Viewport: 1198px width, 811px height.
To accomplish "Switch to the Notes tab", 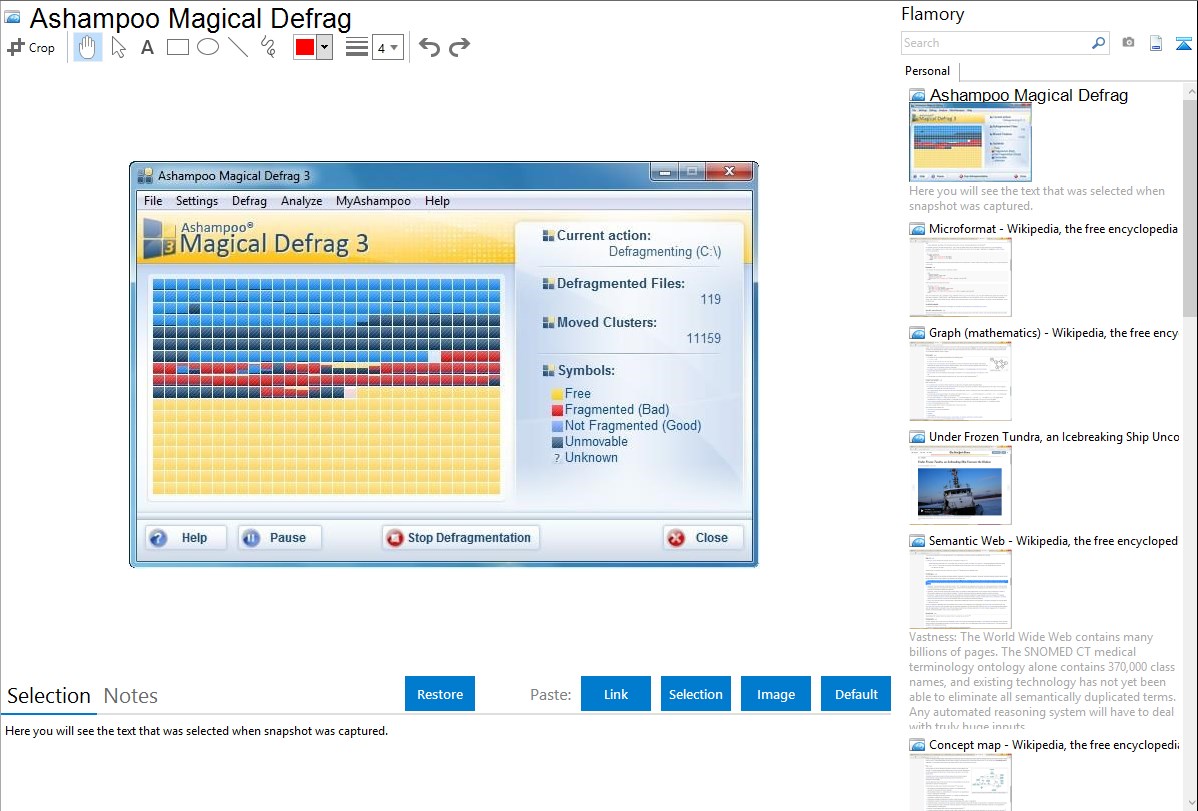I will 131,696.
